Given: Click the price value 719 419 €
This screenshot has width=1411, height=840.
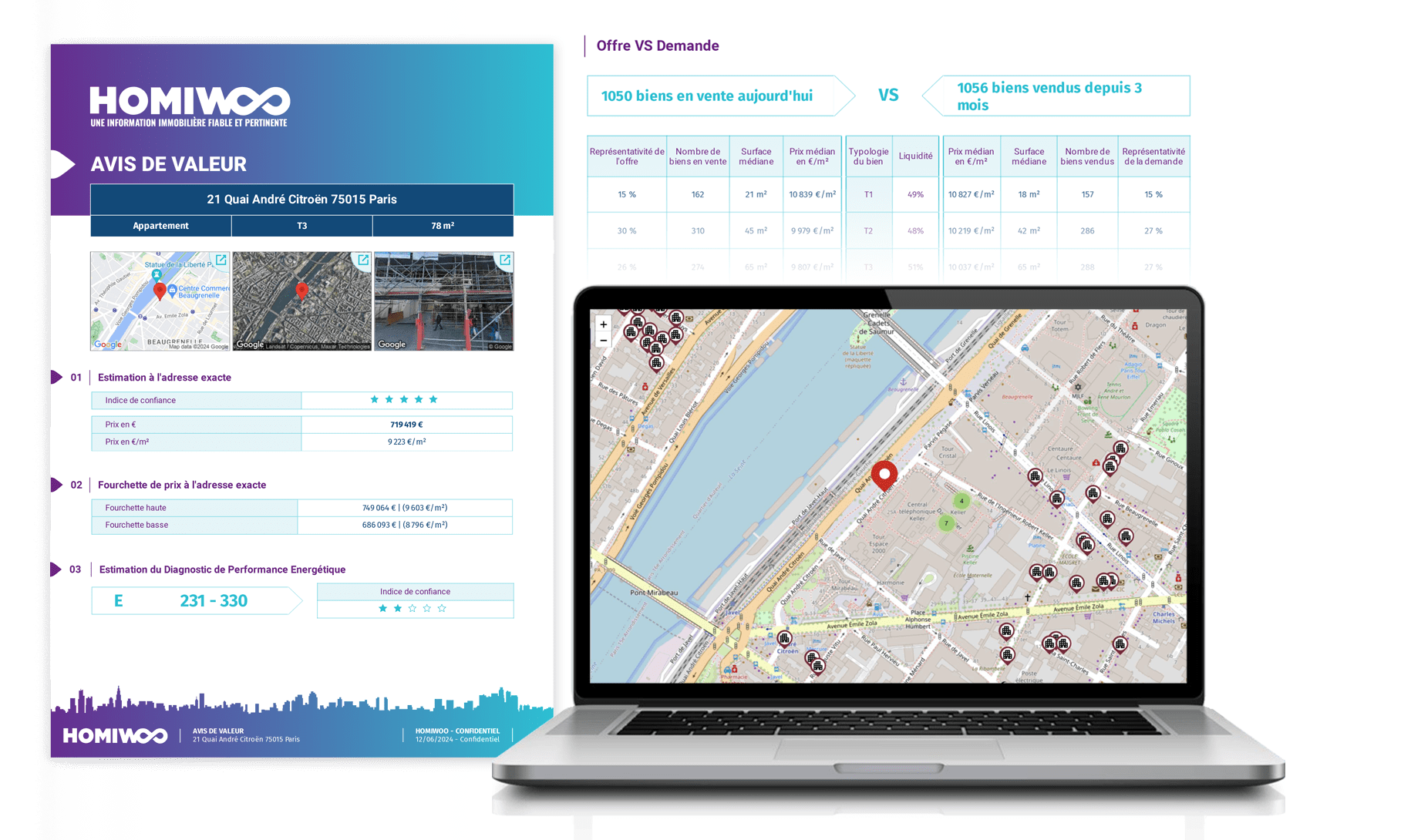Looking at the screenshot, I should (406, 425).
